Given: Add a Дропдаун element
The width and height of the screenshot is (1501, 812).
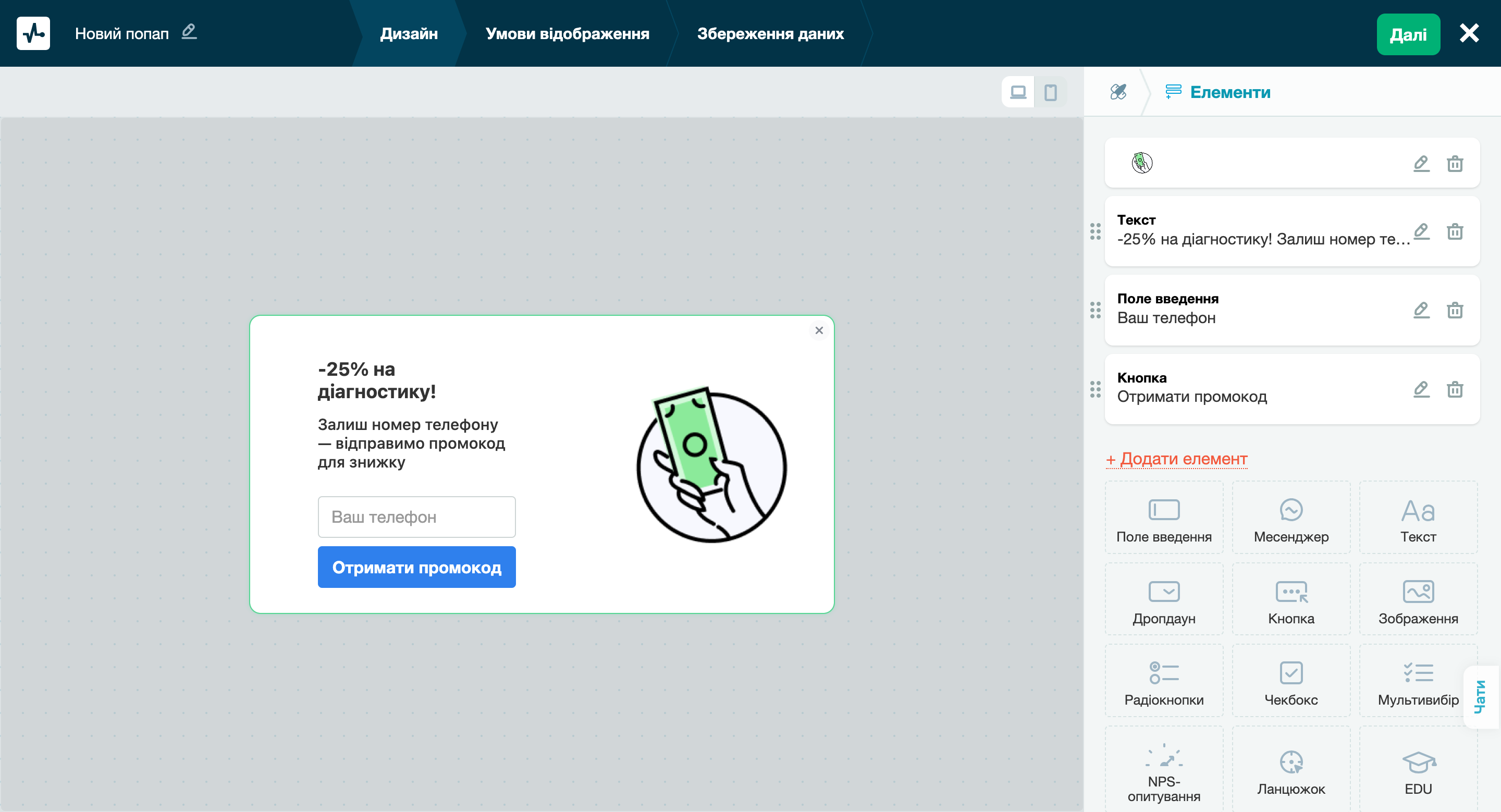Looking at the screenshot, I should (x=1164, y=600).
